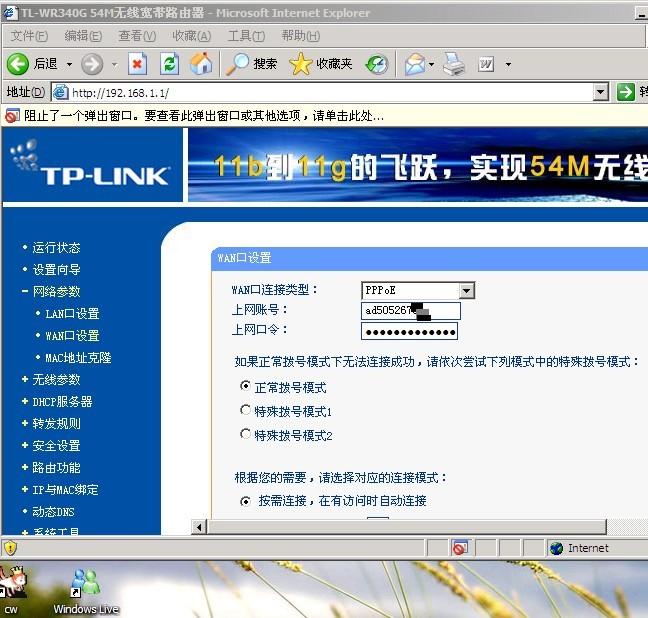648x618 pixels.
Task: Open dropdown arrow beside Word edit icon
Action: tap(509, 64)
